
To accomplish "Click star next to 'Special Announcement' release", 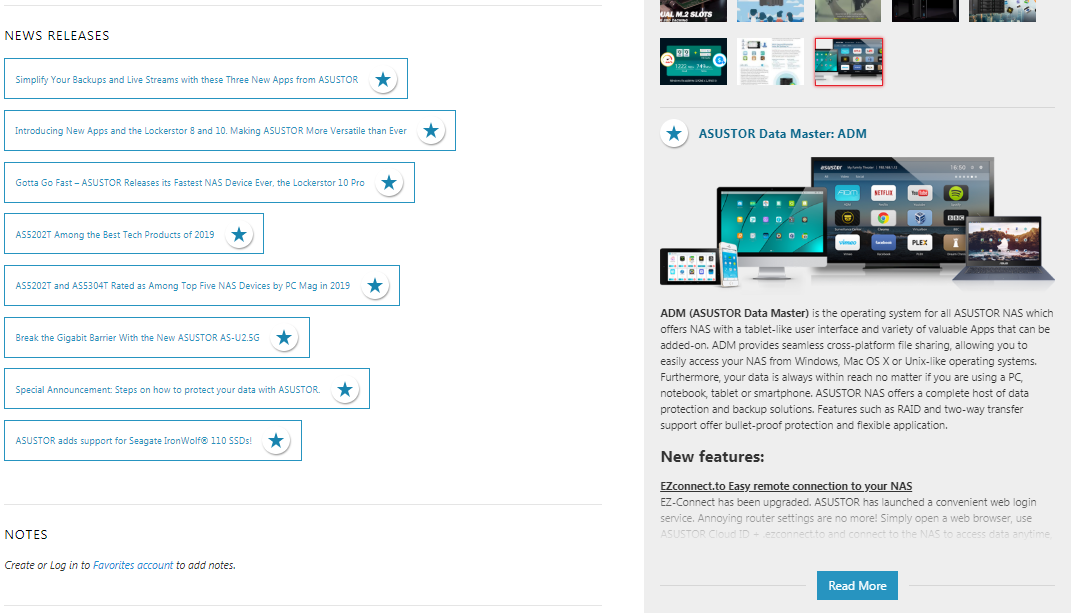I will (x=345, y=390).
